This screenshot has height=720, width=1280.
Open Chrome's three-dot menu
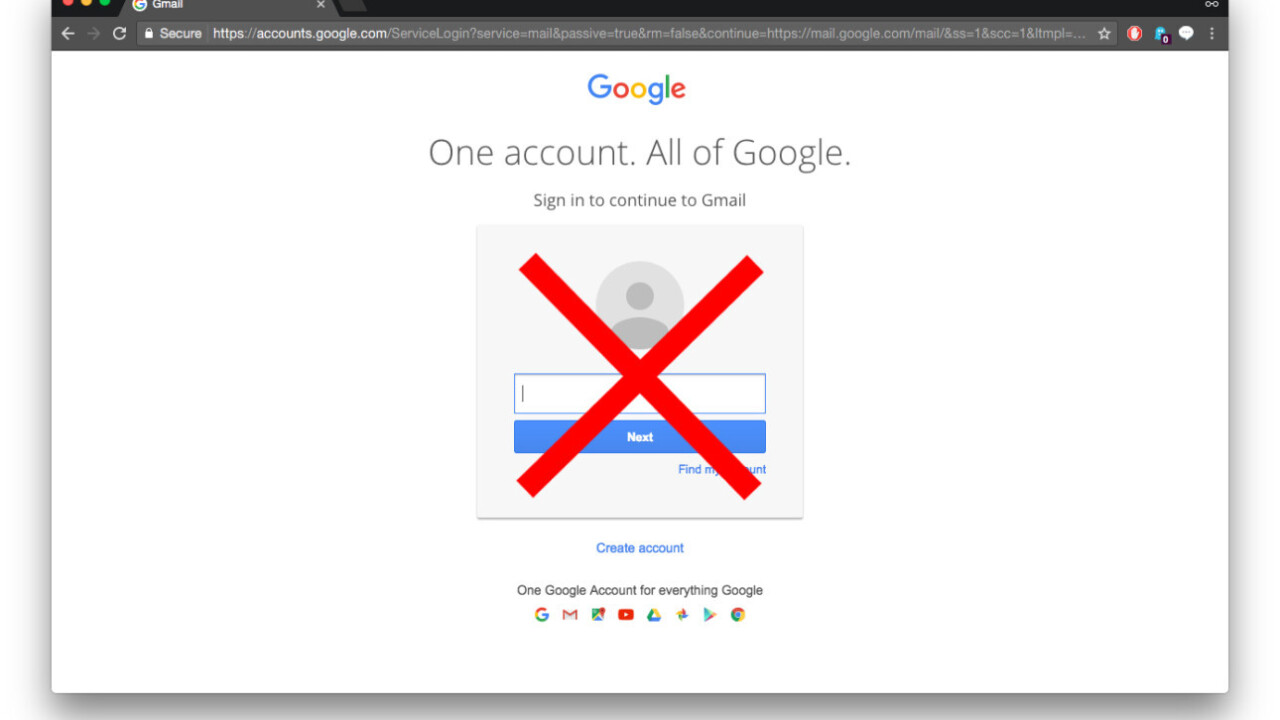tap(1212, 33)
